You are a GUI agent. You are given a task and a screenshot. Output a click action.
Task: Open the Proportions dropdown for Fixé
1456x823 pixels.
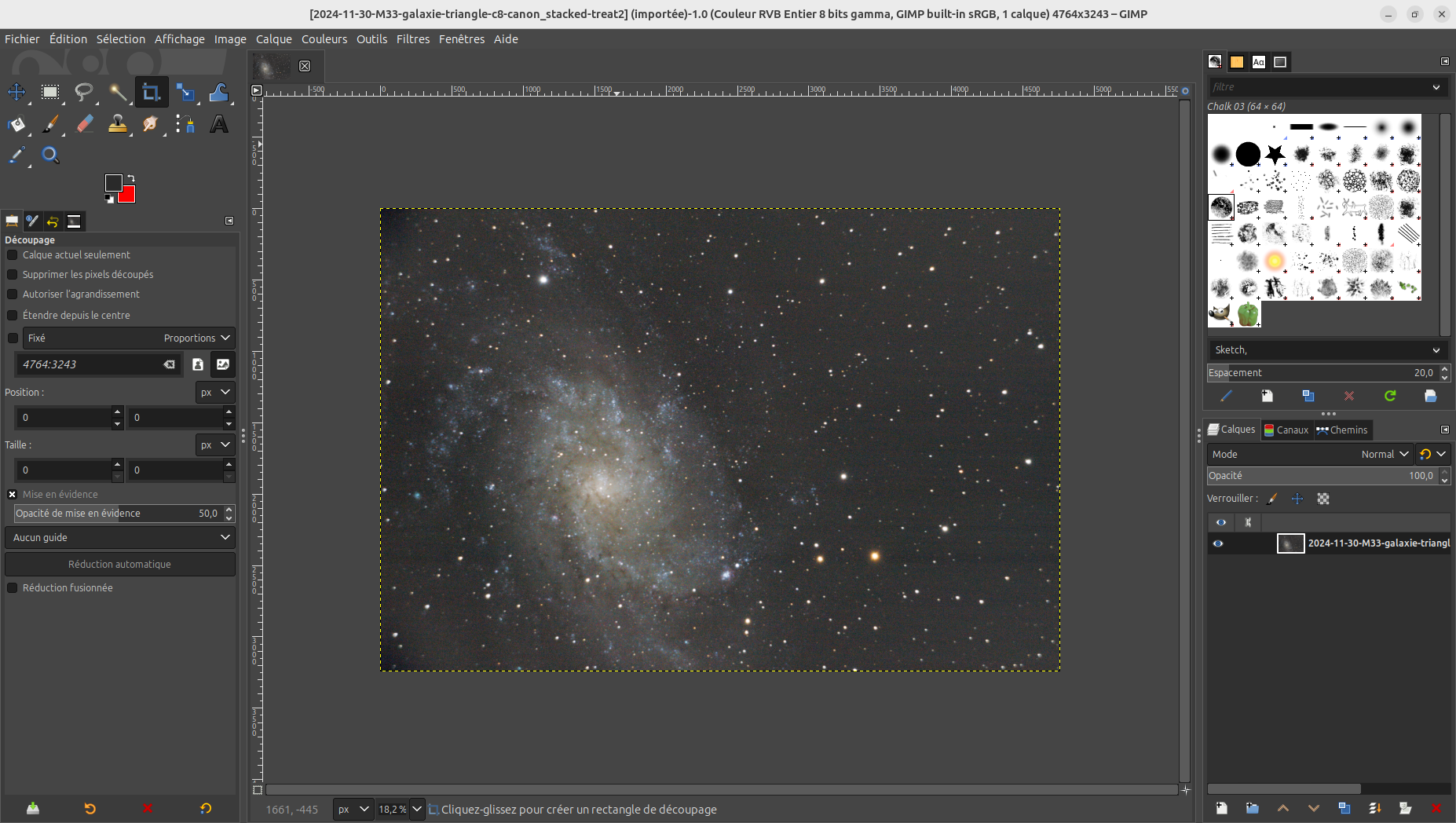click(x=196, y=338)
